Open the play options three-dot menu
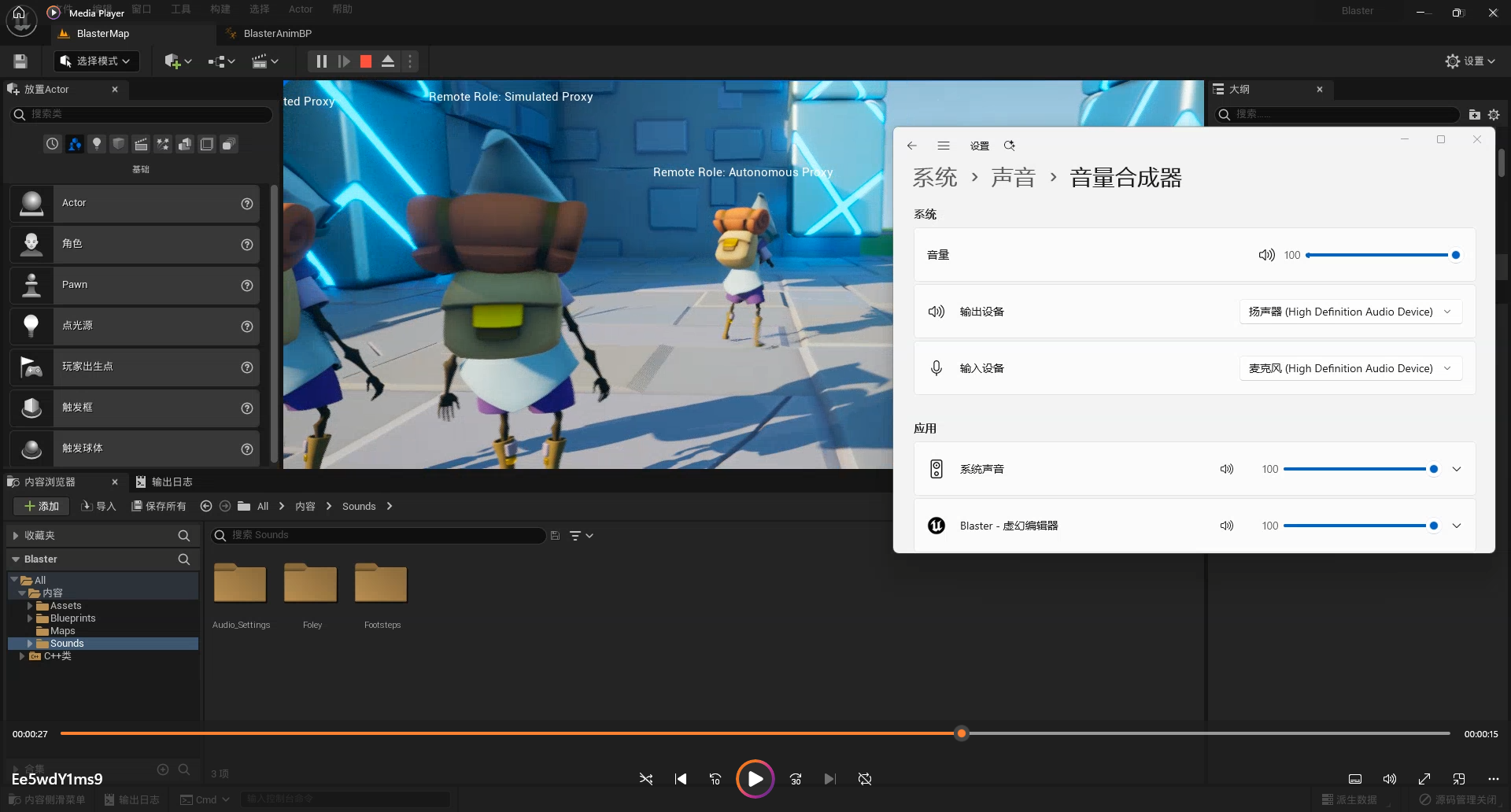The image size is (1511, 812). point(410,61)
